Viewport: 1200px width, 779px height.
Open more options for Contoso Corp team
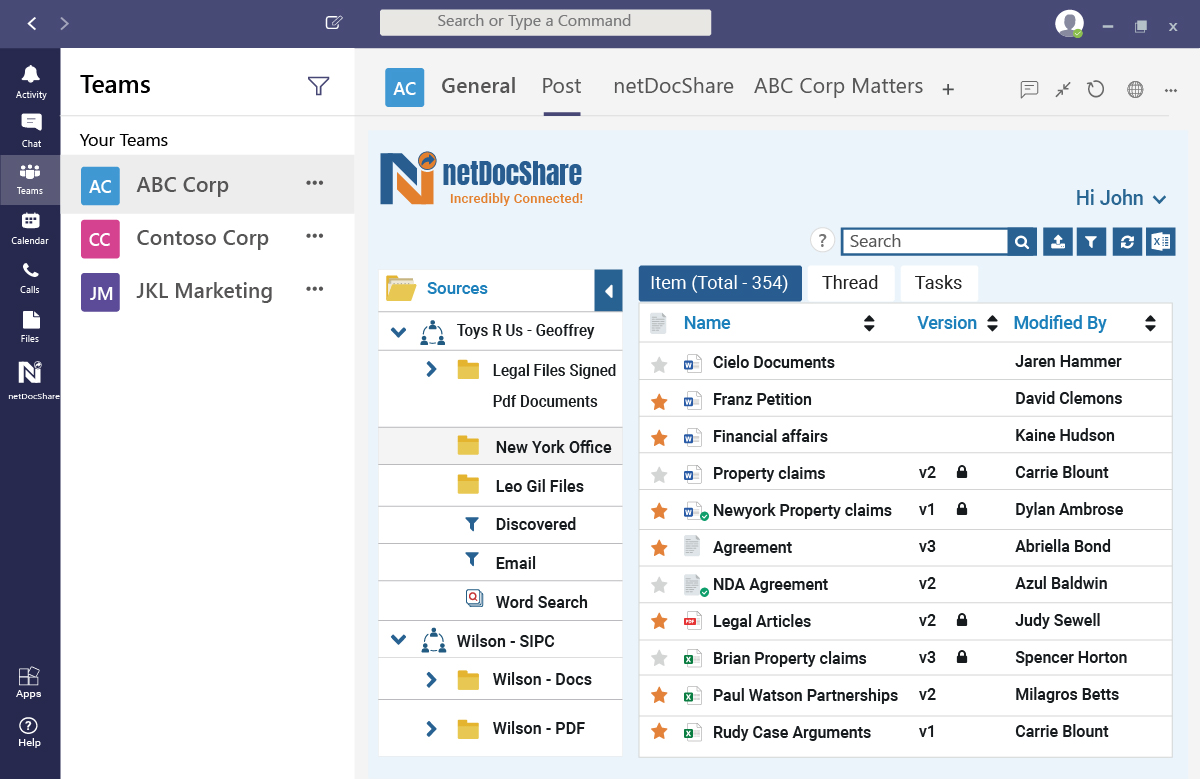(x=315, y=236)
